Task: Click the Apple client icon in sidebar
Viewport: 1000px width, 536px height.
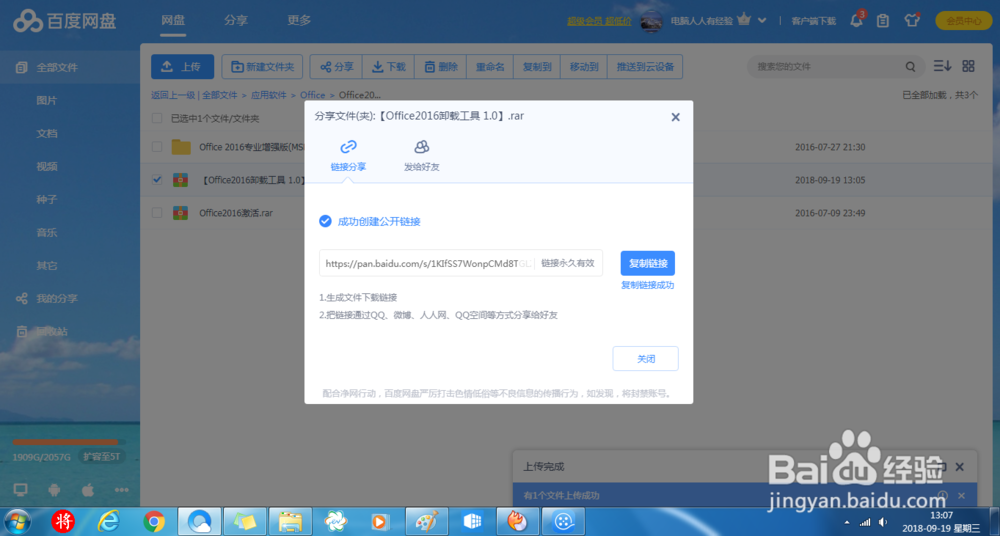Action: click(88, 489)
